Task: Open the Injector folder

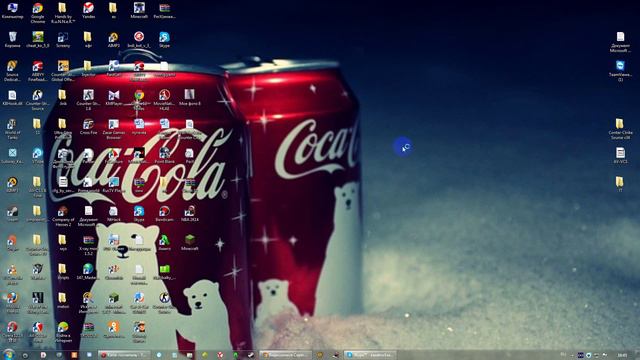Action: coord(88,69)
